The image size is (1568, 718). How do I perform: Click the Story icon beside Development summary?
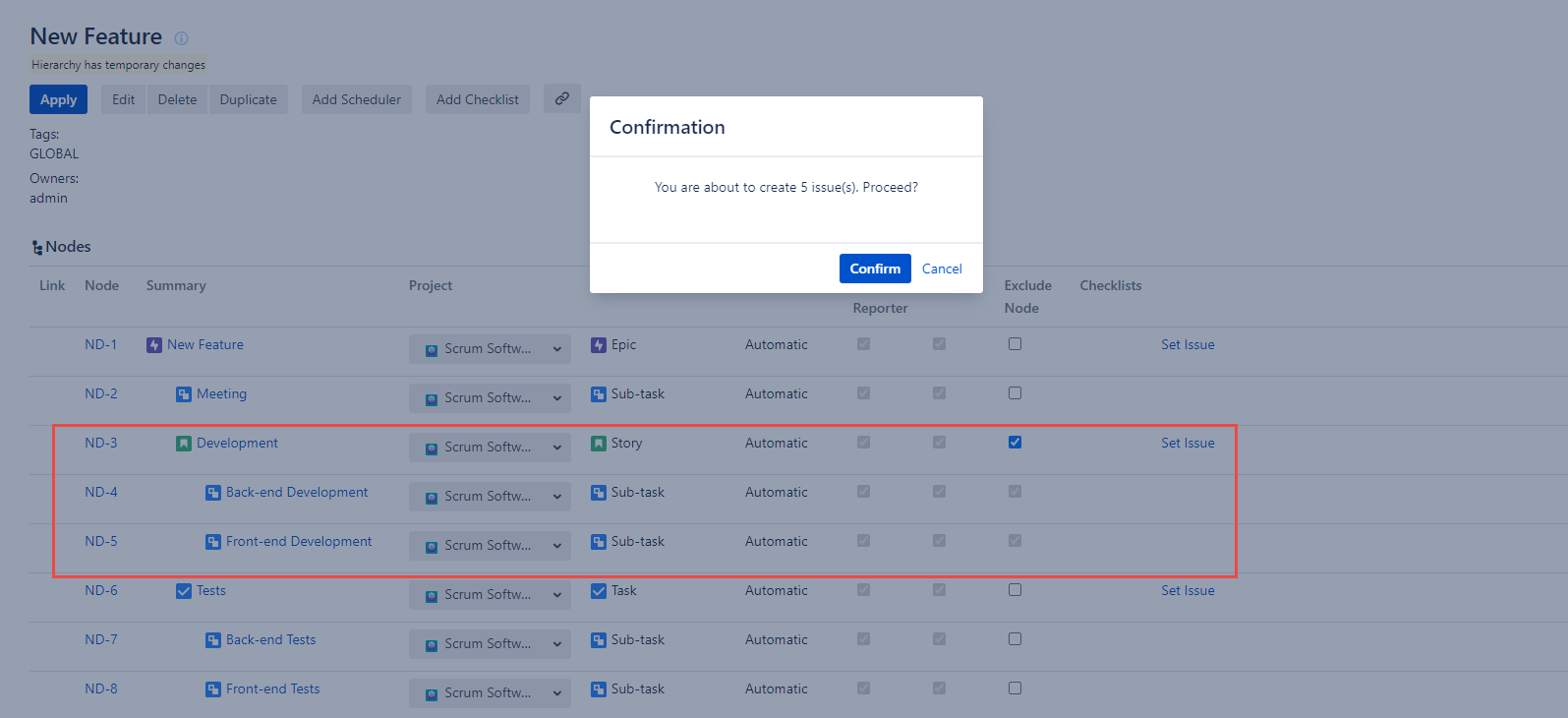[184, 444]
